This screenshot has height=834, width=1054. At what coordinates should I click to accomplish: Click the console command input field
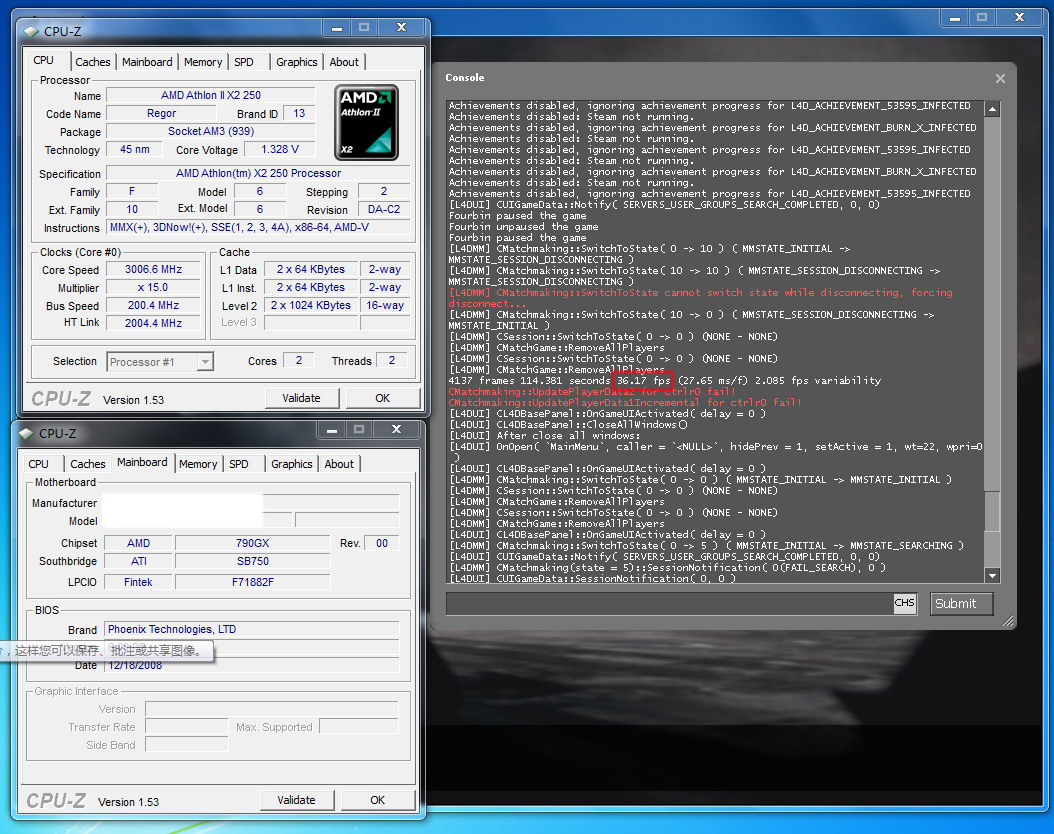coord(670,603)
